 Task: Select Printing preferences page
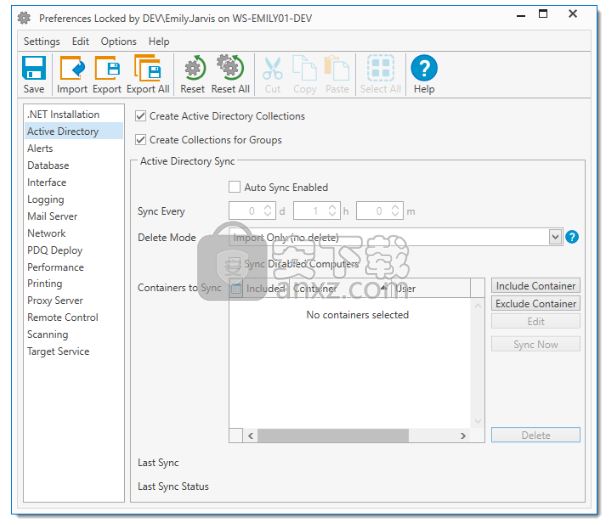[x=74, y=284]
